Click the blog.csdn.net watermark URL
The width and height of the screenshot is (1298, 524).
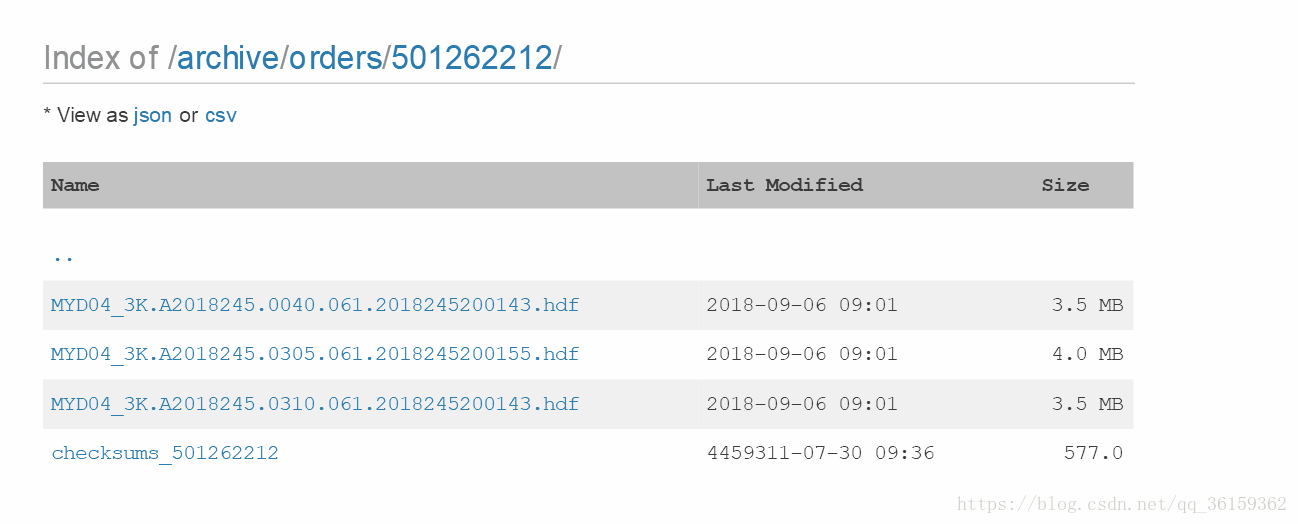(1122, 504)
